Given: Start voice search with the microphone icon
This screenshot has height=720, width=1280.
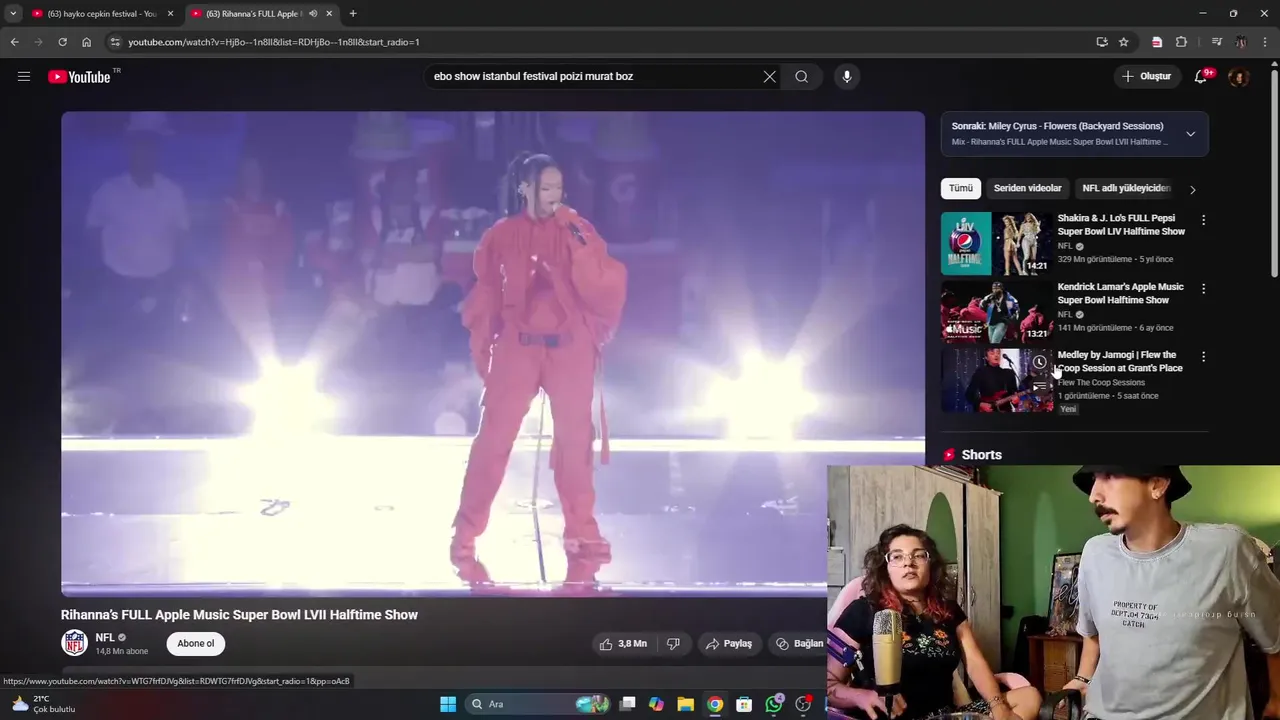Looking at the screenshot, I should tap(847, 76).
